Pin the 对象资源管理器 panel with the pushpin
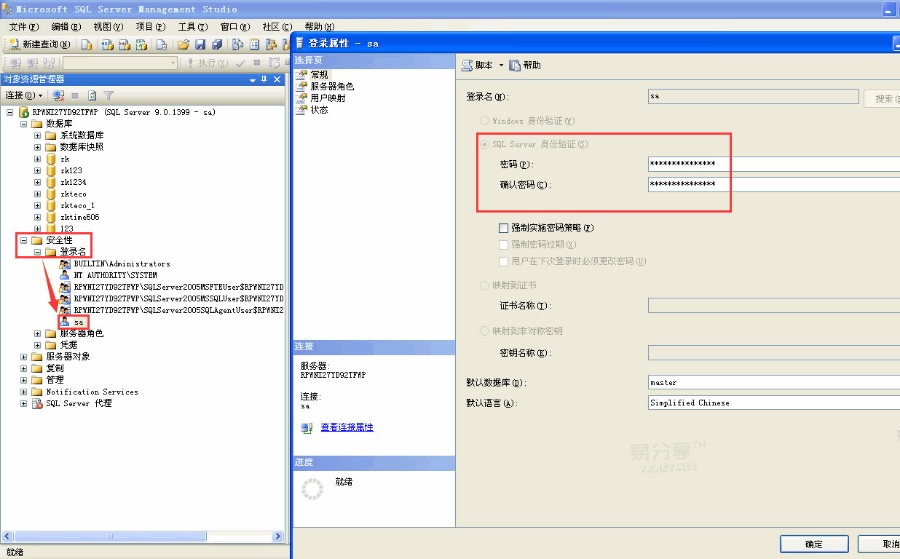This screenshot has height=559, width=900. click(x=264, y=79)
